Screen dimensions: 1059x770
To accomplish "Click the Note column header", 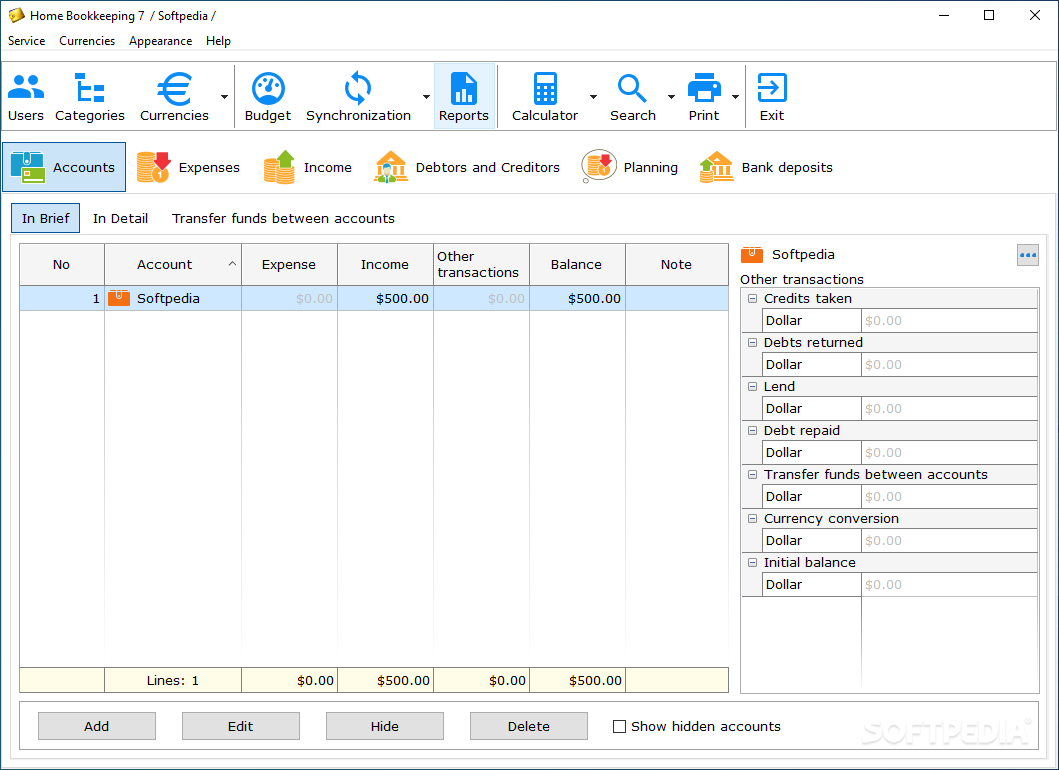I will click(677, 265).
